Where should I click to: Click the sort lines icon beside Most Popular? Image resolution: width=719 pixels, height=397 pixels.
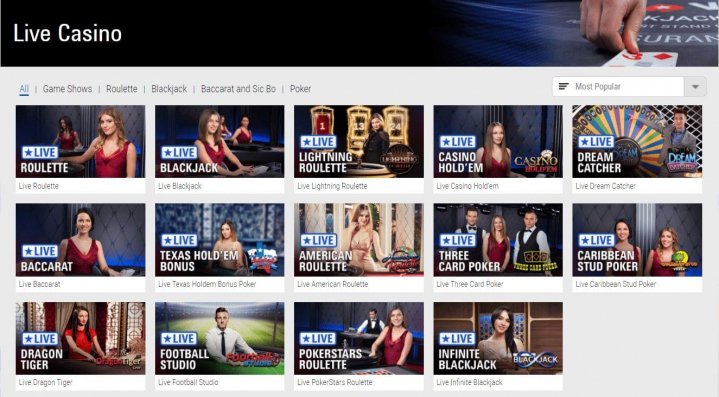(564, 87)
